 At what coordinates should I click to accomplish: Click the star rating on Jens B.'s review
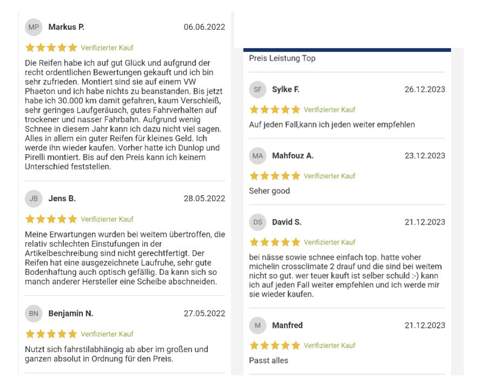(x=51, y=219)
